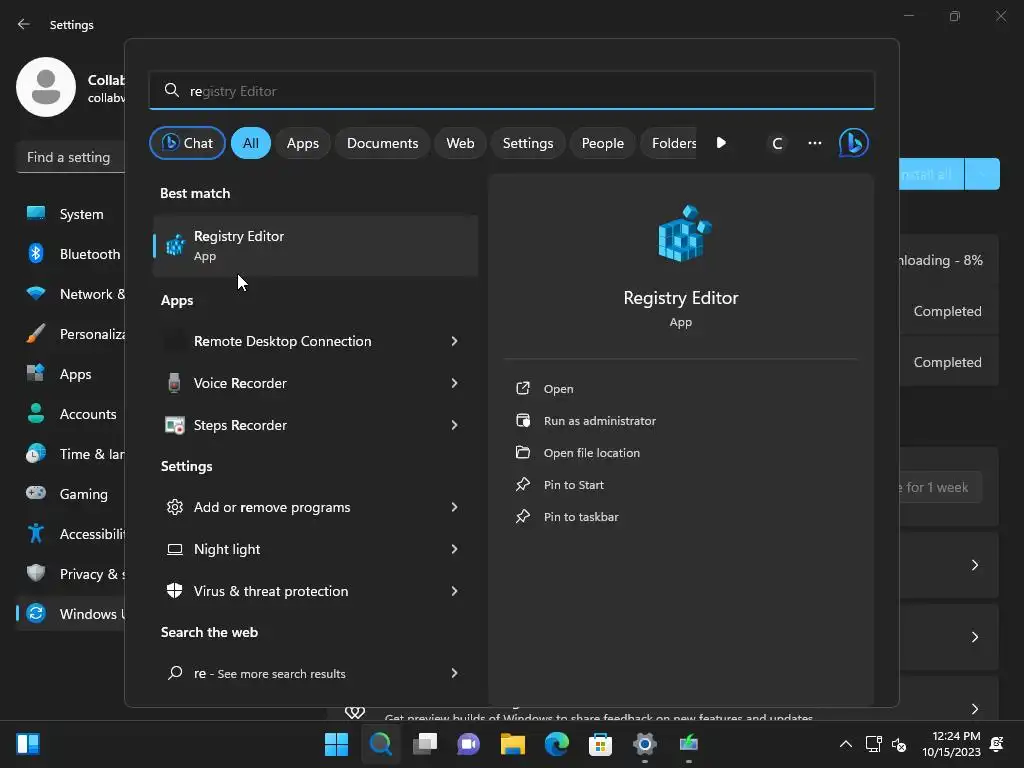Click Run as administrator shield icon

[x=522, y=421]
